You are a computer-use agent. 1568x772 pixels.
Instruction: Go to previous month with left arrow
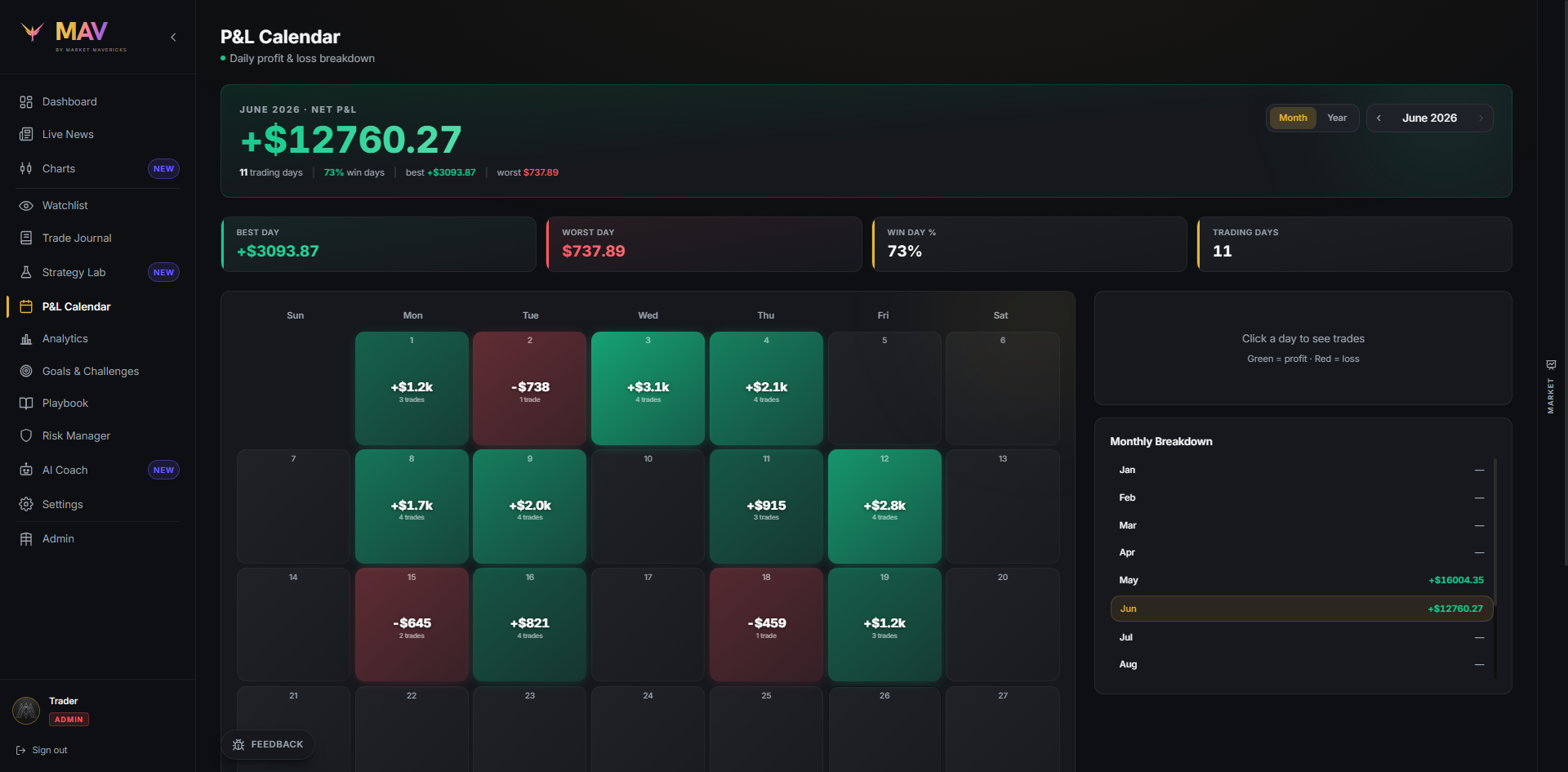tap(1379, 118)
